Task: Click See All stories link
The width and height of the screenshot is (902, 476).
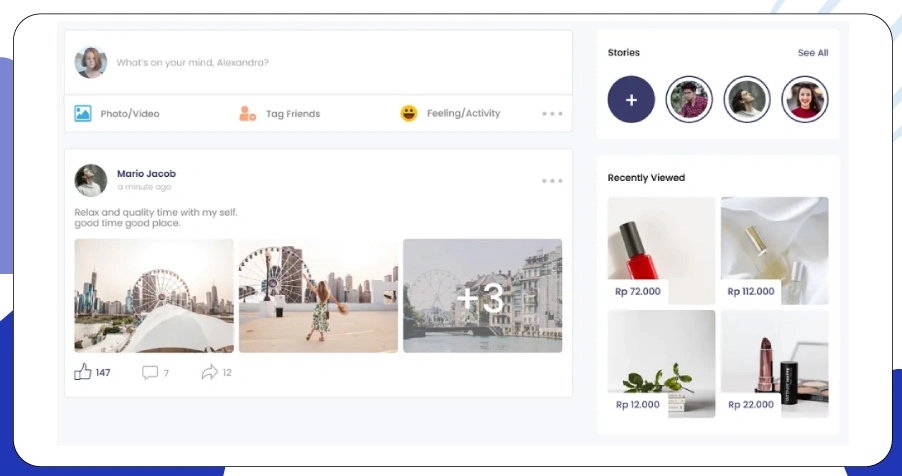Action: (812, 53)
